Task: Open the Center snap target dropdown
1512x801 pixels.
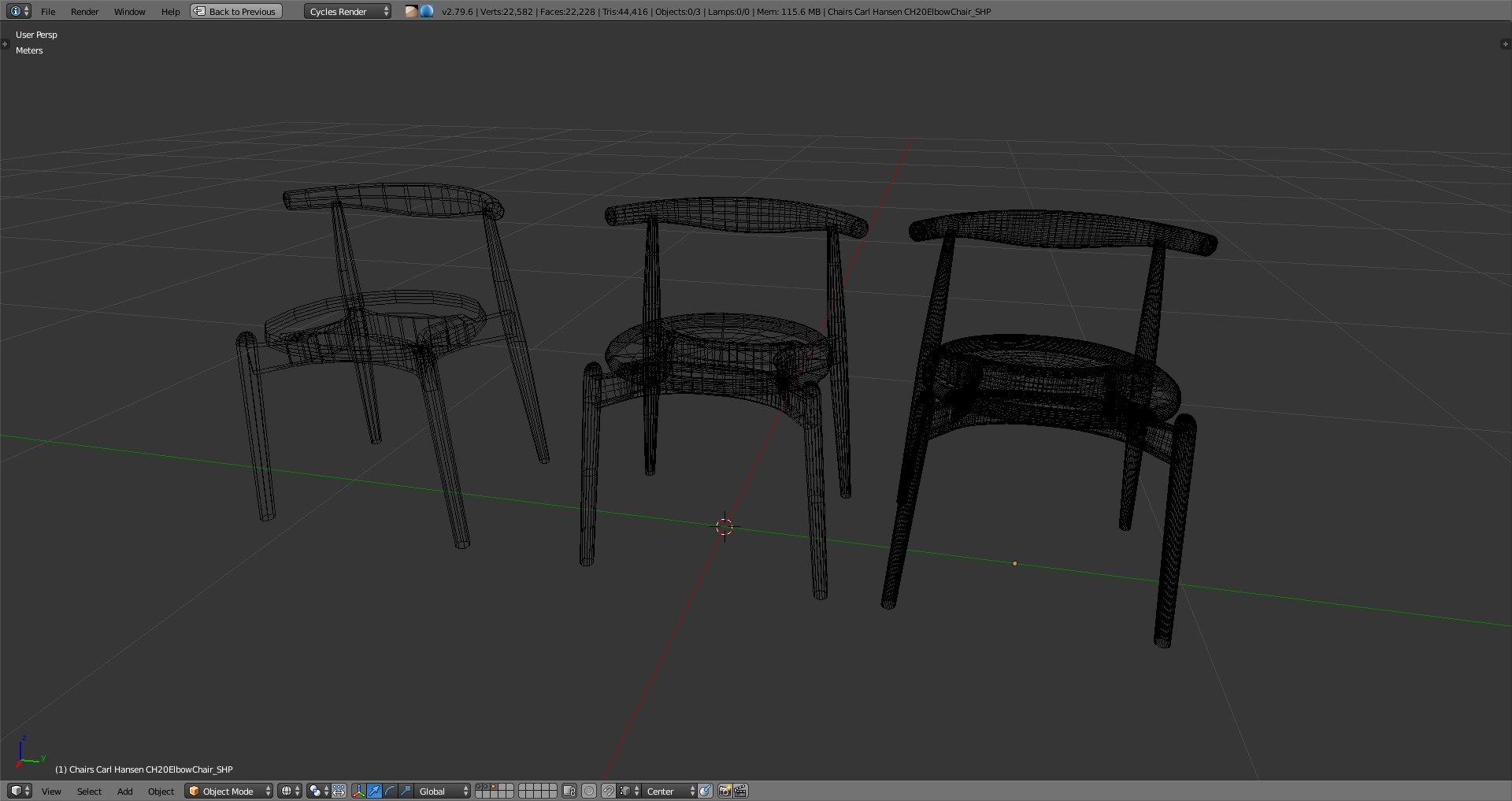Action: 669,791
